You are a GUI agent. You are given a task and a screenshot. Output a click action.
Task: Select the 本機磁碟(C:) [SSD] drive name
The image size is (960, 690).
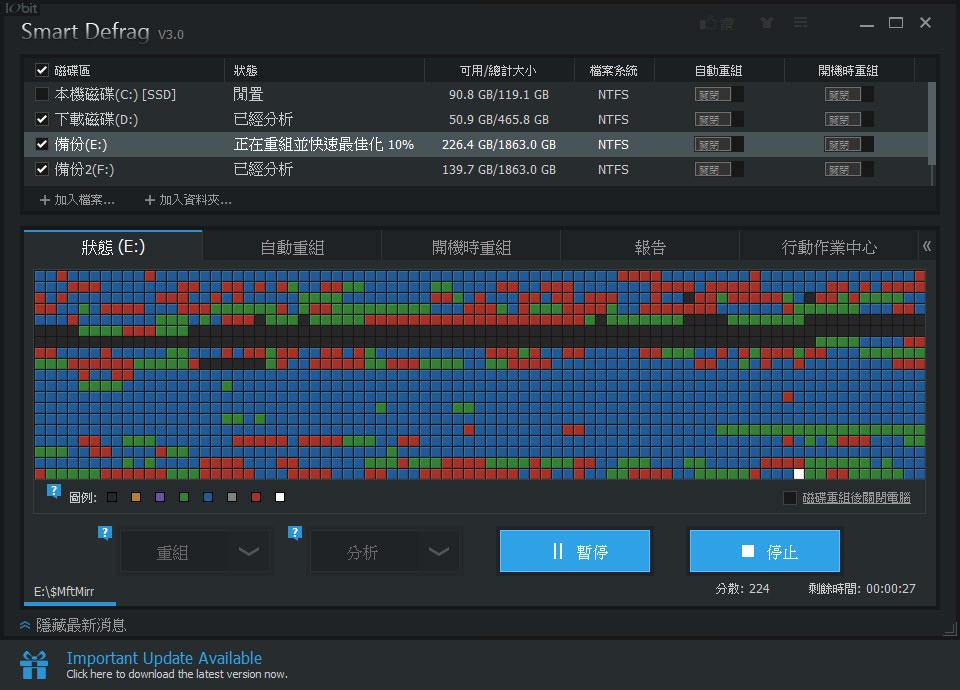click(x=115, y=94)
